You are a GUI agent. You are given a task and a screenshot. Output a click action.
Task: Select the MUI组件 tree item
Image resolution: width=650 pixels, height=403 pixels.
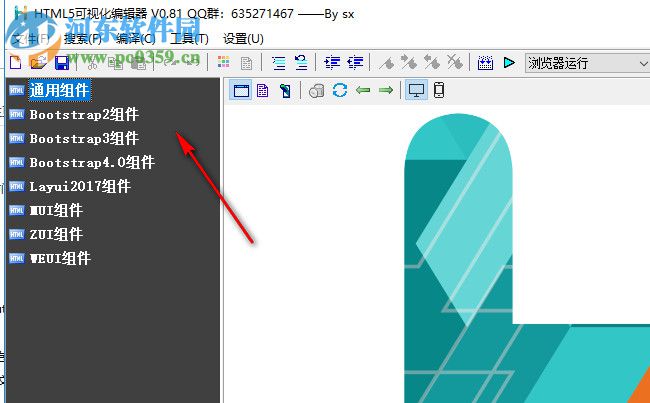pyautogui.click(x=56, y=211)
